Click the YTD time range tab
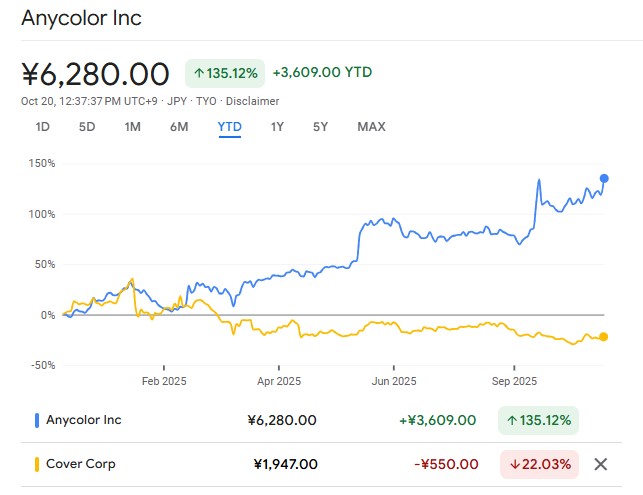643x495 pixels. (229, 127)
